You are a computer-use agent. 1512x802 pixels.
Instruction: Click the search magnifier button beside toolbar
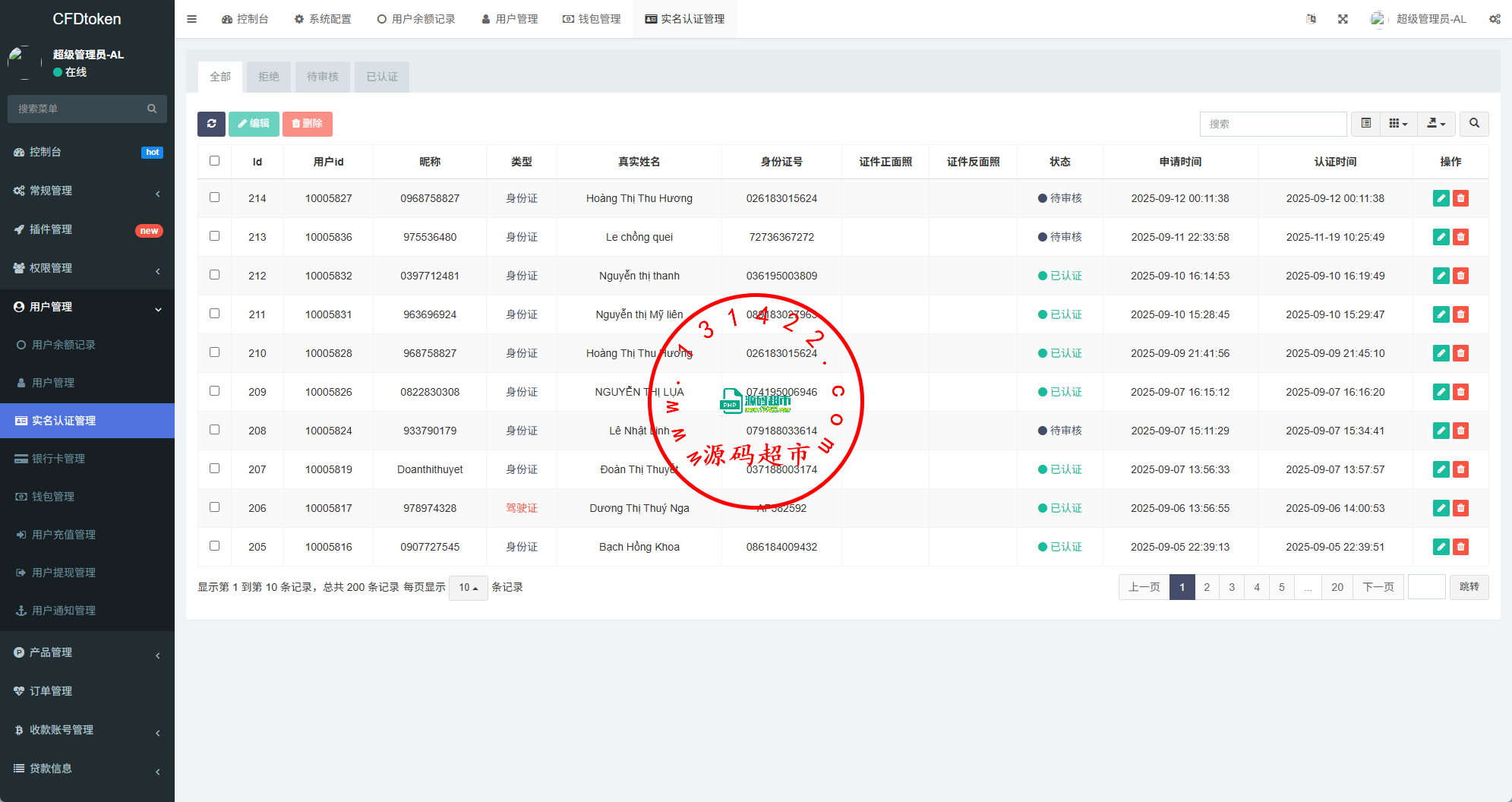click(x=1474, y=124)
